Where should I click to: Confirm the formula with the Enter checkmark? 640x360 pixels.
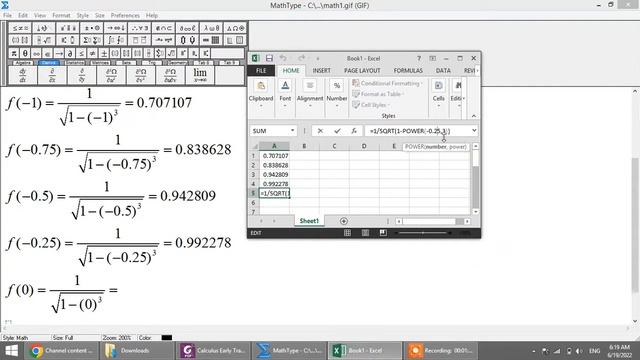[337, 131]
